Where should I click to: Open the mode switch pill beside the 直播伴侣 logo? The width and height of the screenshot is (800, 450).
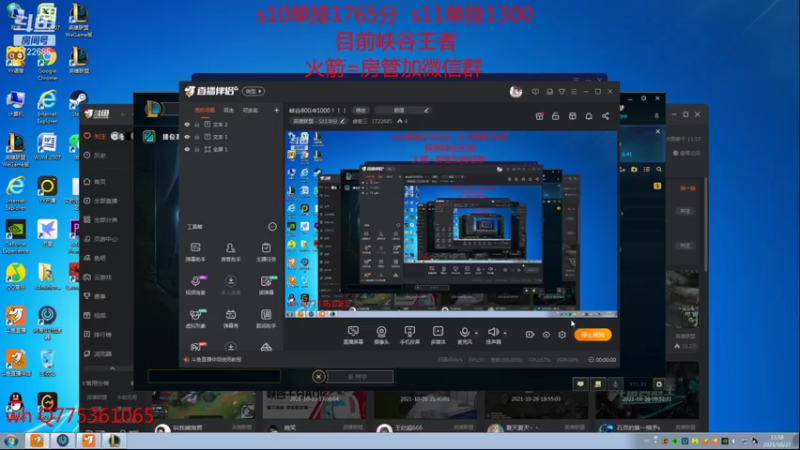253,91
